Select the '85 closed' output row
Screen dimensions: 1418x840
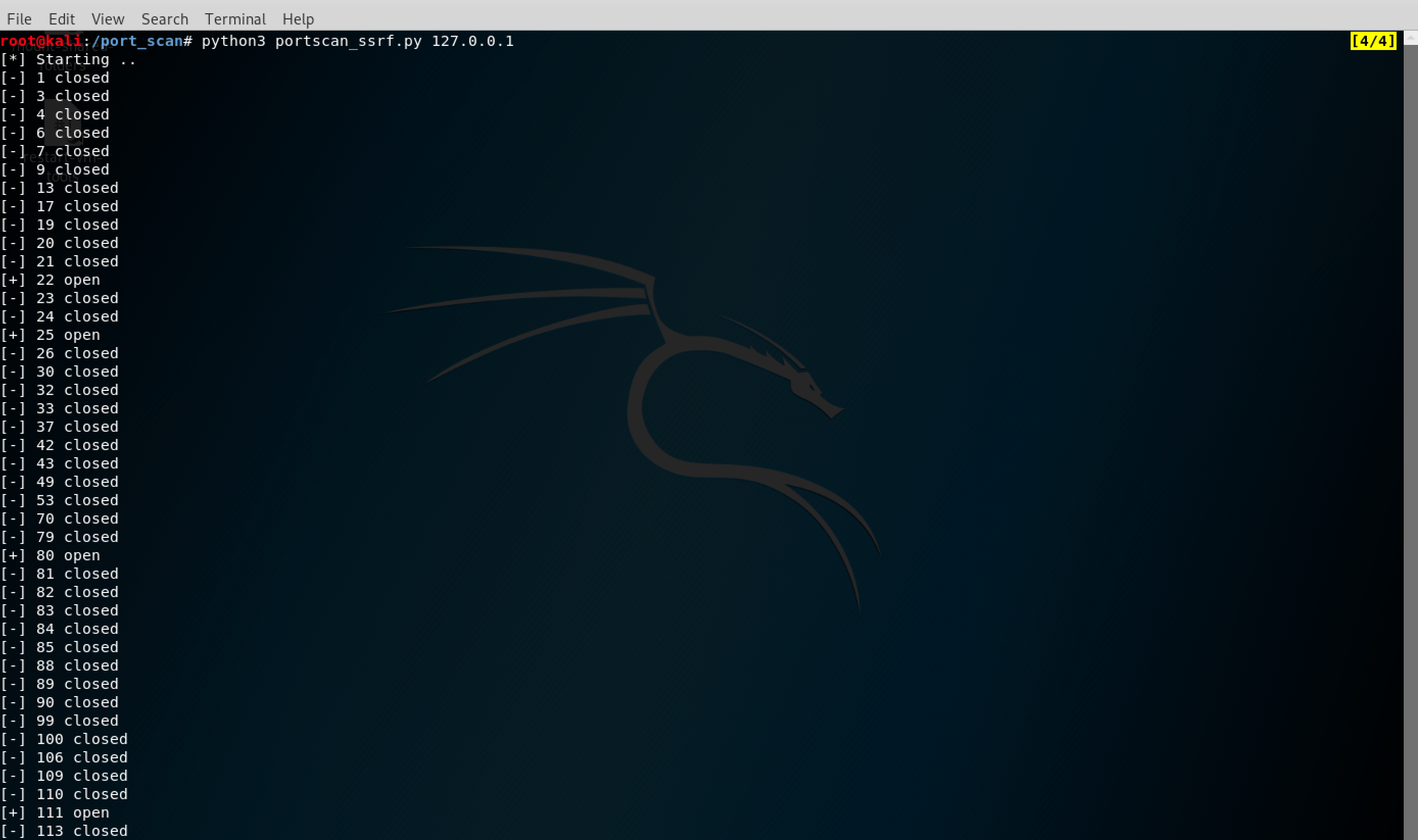pos(59,648)
